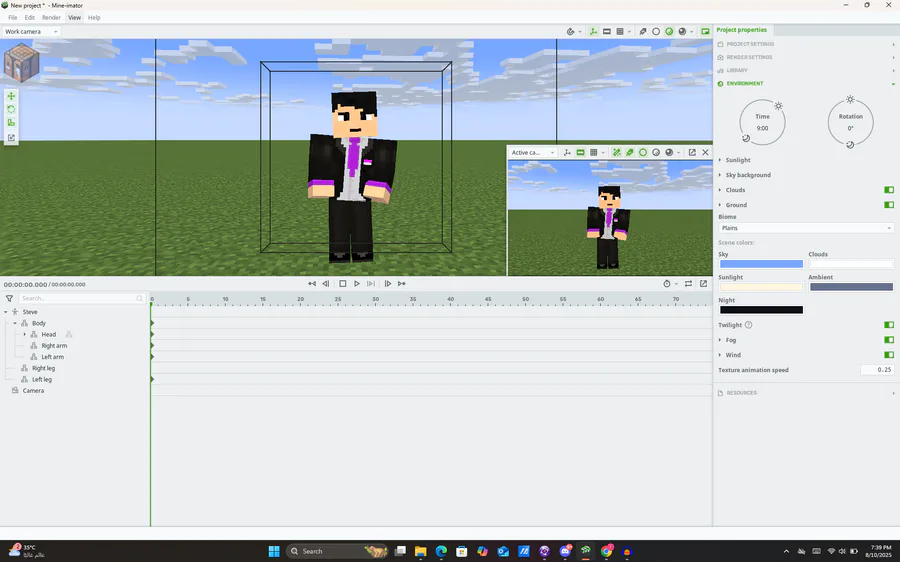Toggle the secondary view icon in main toolbar

click(x=705, y=32)
